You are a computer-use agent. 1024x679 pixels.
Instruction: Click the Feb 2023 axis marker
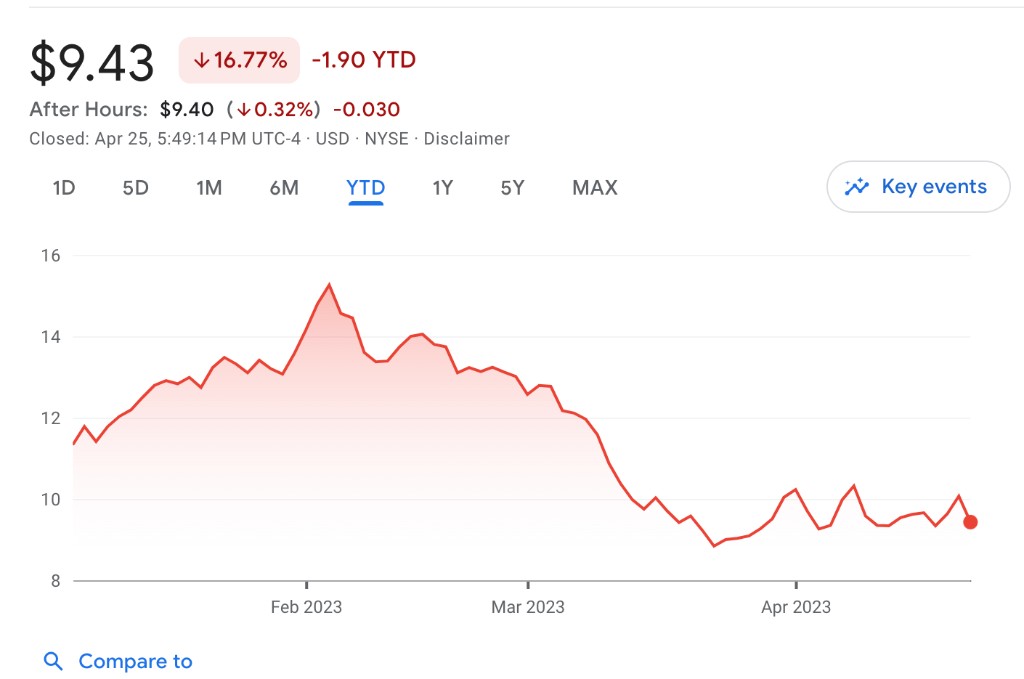[306, 607]
